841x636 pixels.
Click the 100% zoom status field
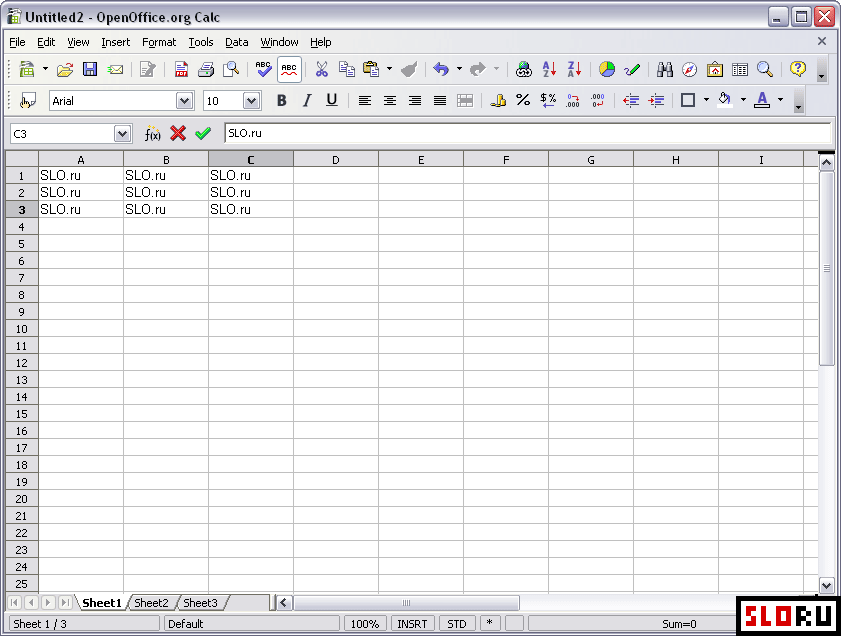coord(365,624)
